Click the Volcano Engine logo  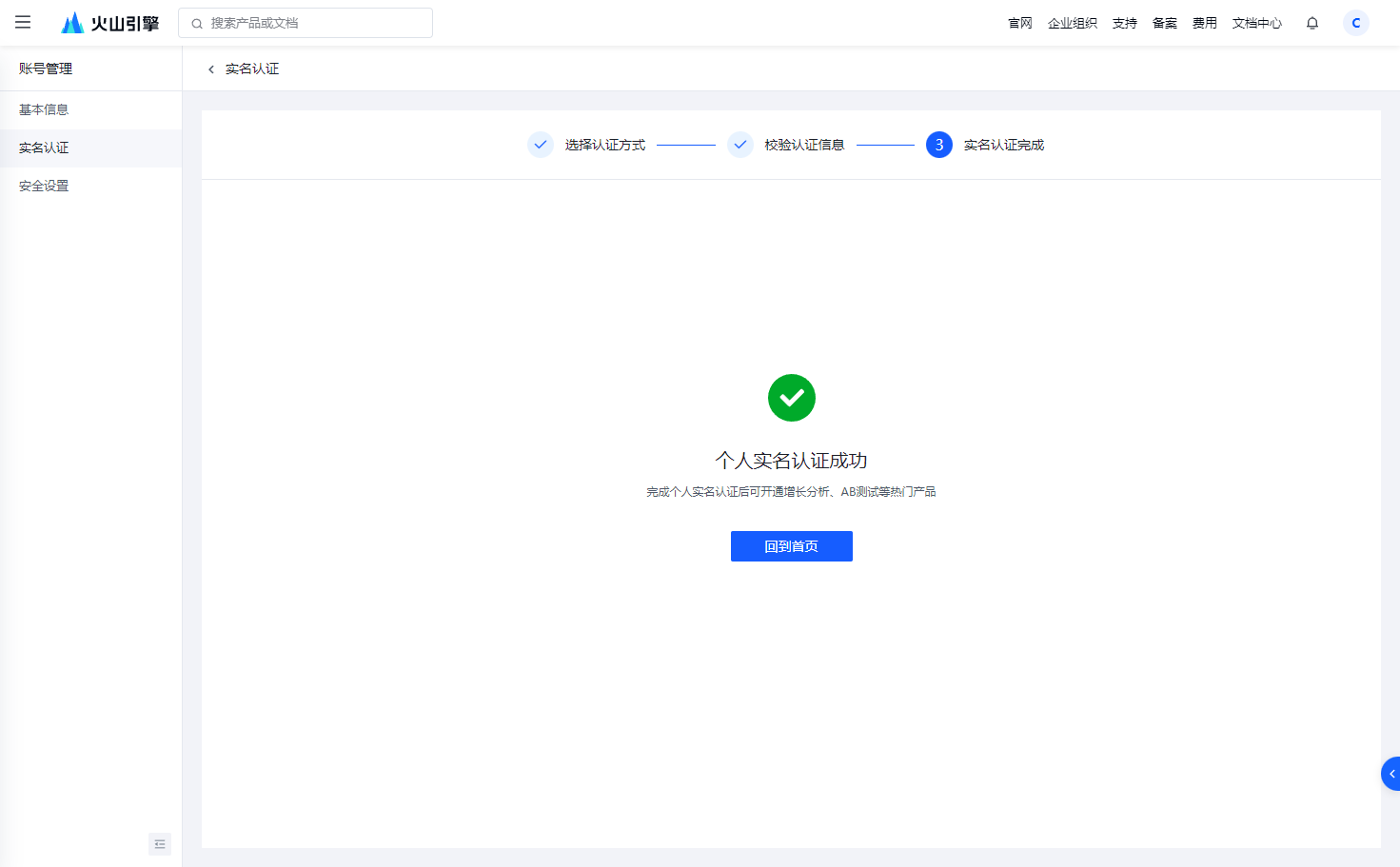coord(109,23)
